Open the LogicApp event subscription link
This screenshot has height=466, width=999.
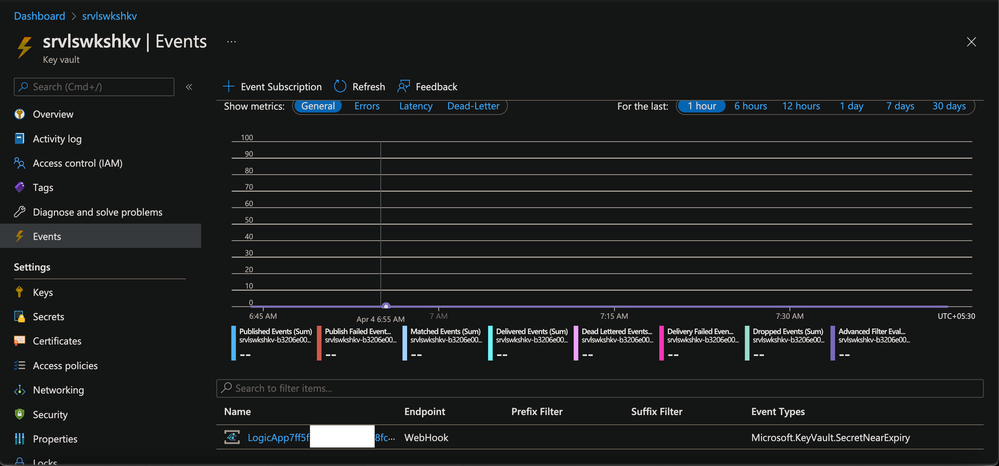coord(320,438)
